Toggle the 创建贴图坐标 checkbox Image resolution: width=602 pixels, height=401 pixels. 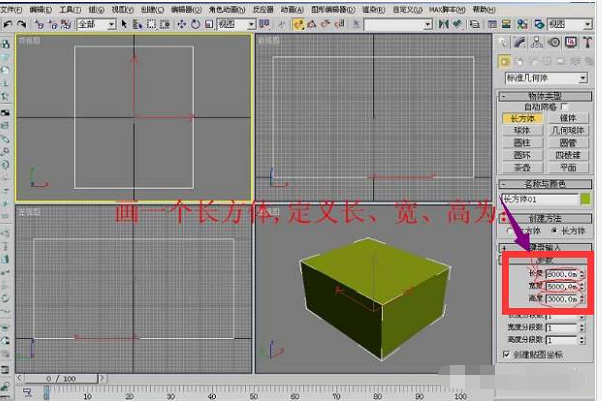pos(506,354)
